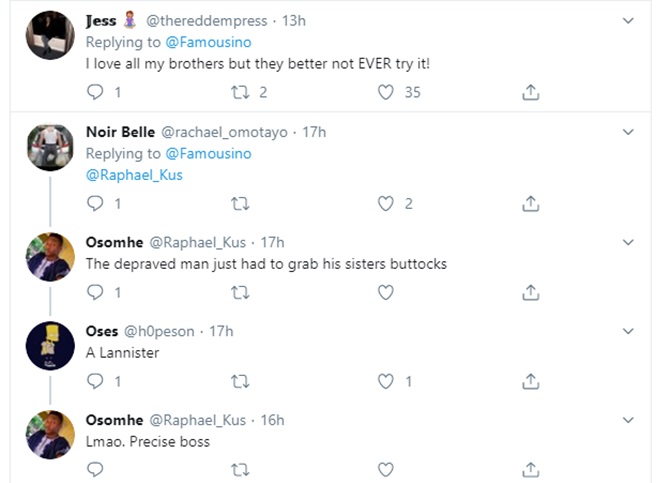Like the depraved man tweet by Osomhe
The width and height of the screenshot is (670, 483).
(385, 292)
